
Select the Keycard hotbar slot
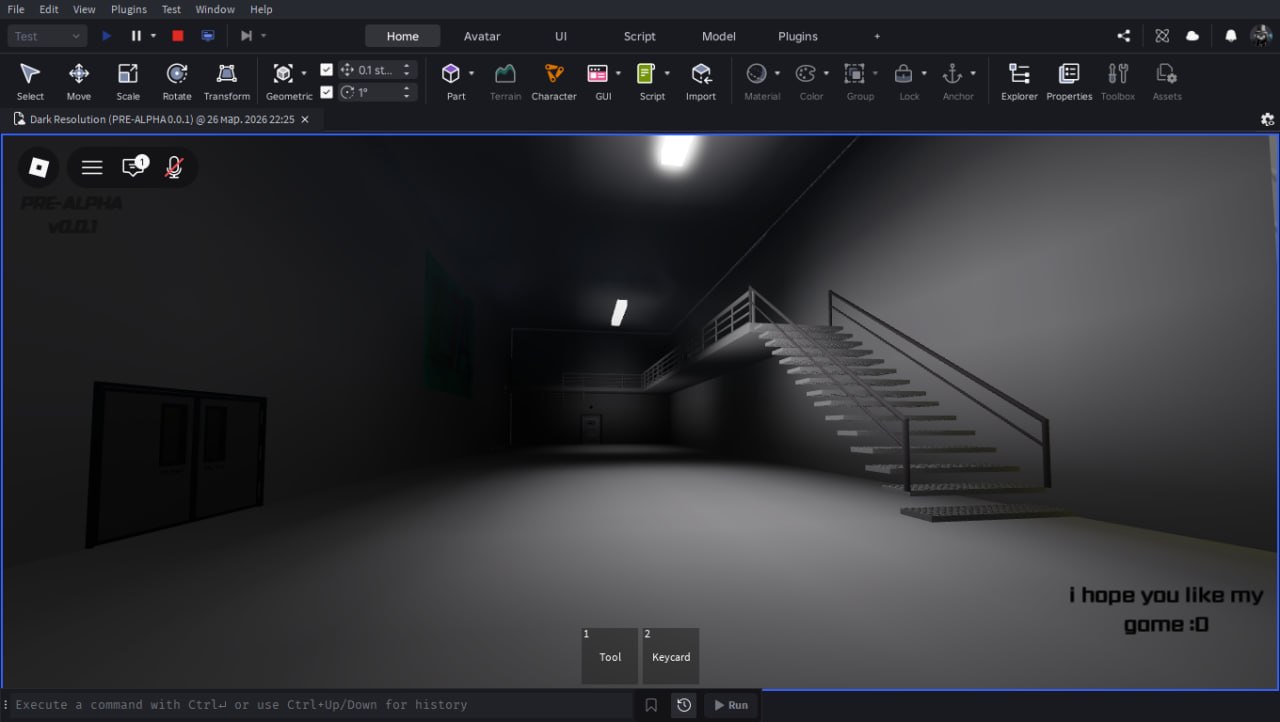coord(671,656)
